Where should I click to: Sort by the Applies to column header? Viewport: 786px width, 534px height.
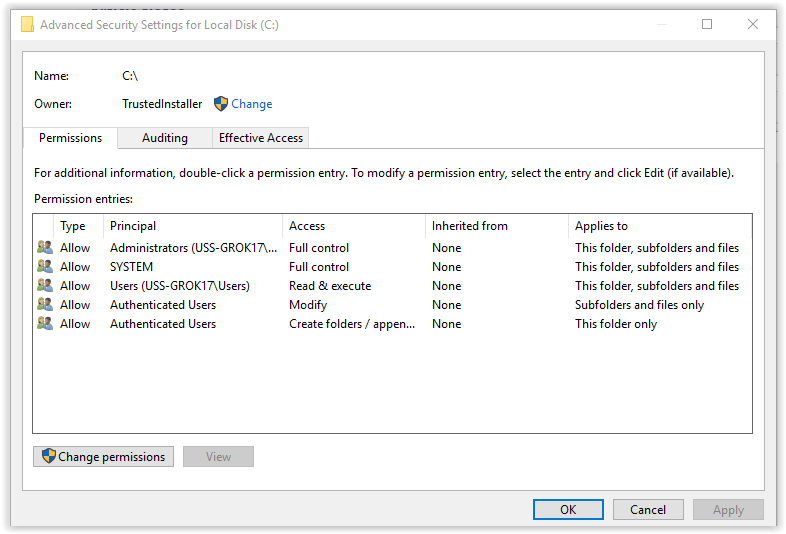click(660, 226)
